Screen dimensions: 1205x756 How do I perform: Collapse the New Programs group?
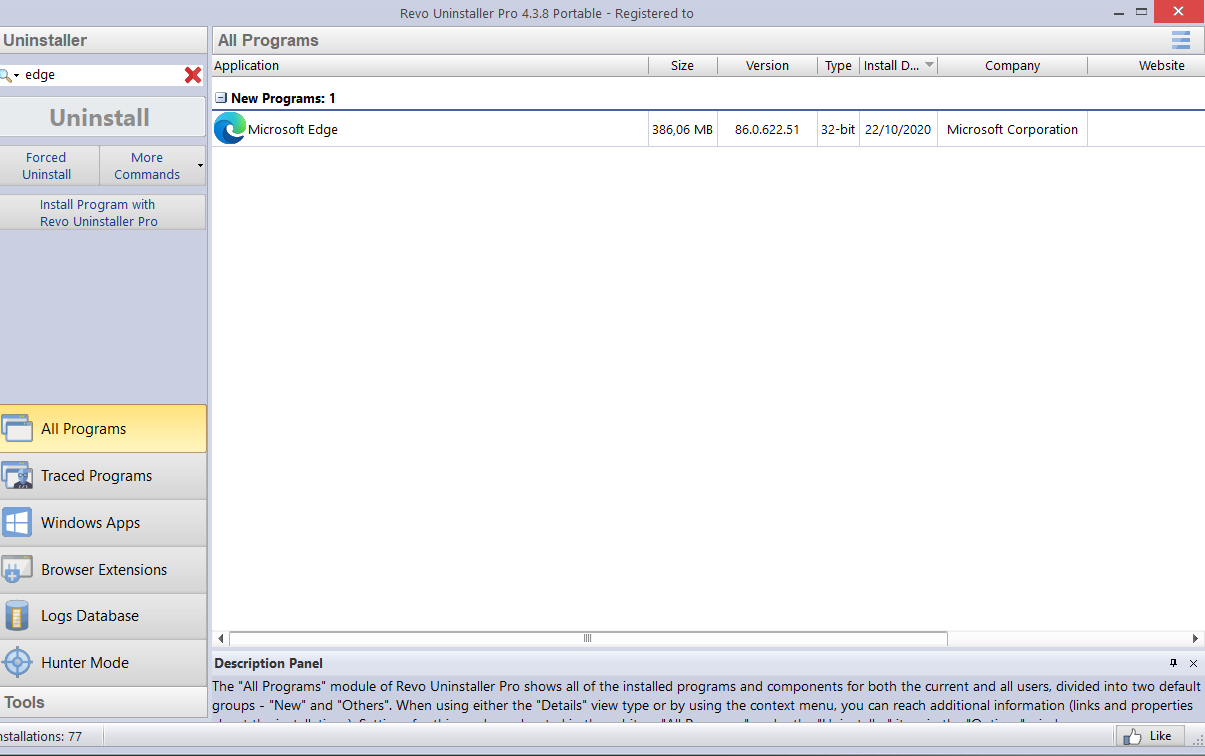tap(221, 98)
